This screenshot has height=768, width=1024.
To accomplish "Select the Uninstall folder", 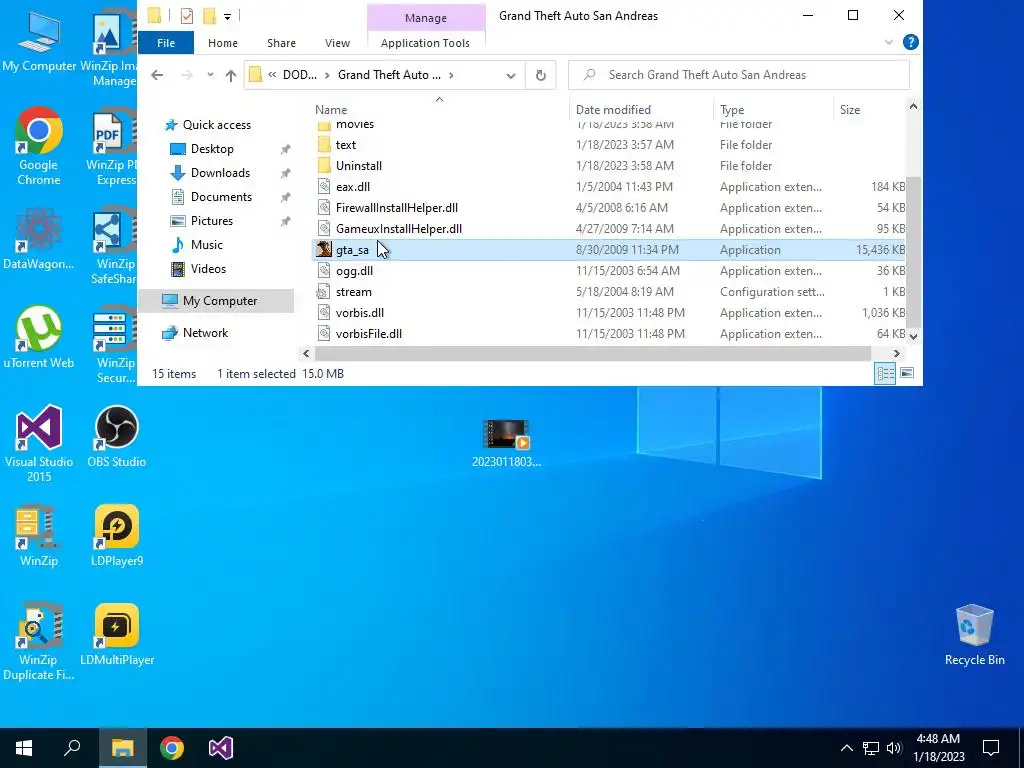I will (x=359, y=166).
